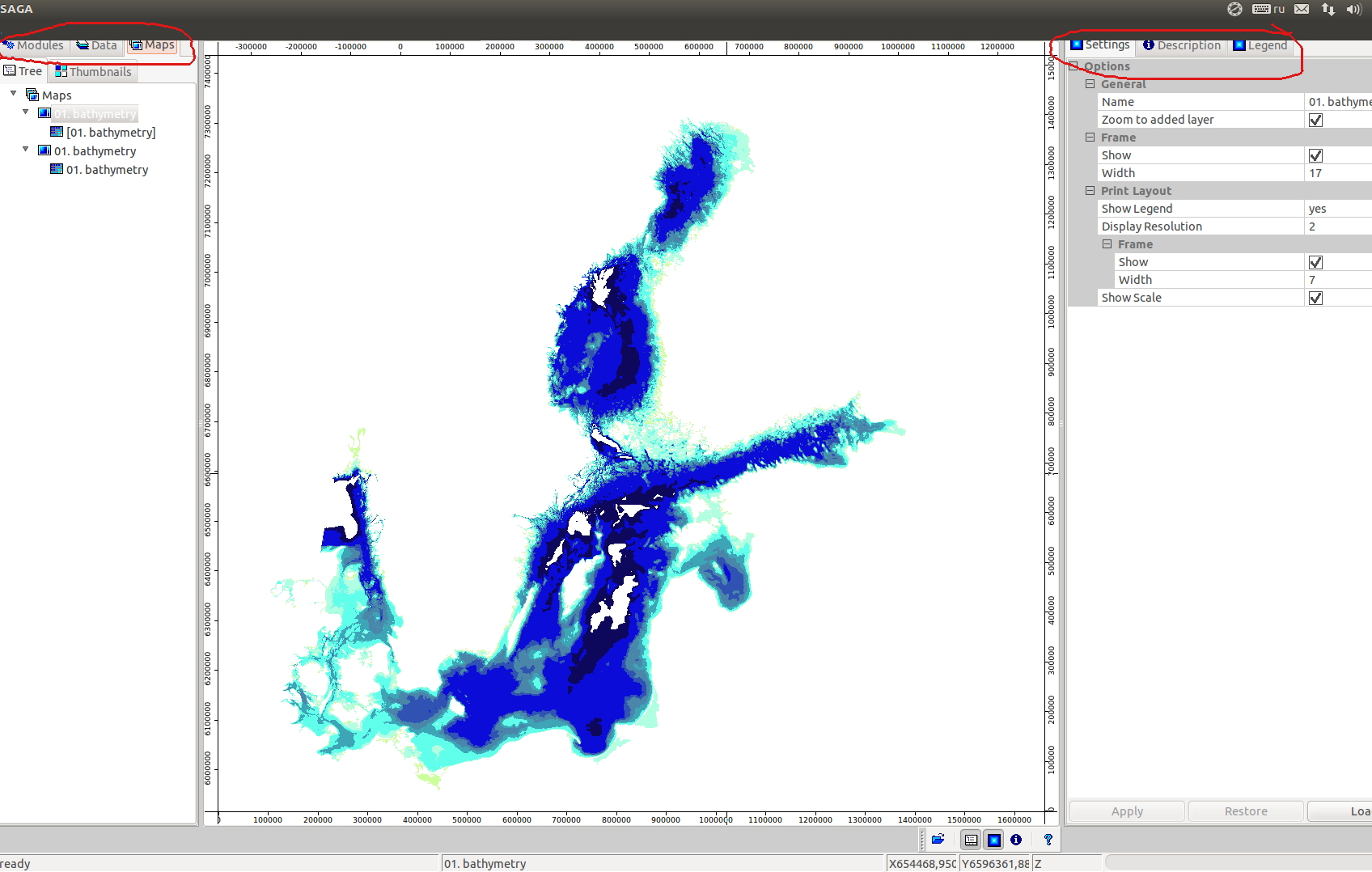
Task: Disable the Show Scale checkbox
Action: click(x=1315, y=298)
